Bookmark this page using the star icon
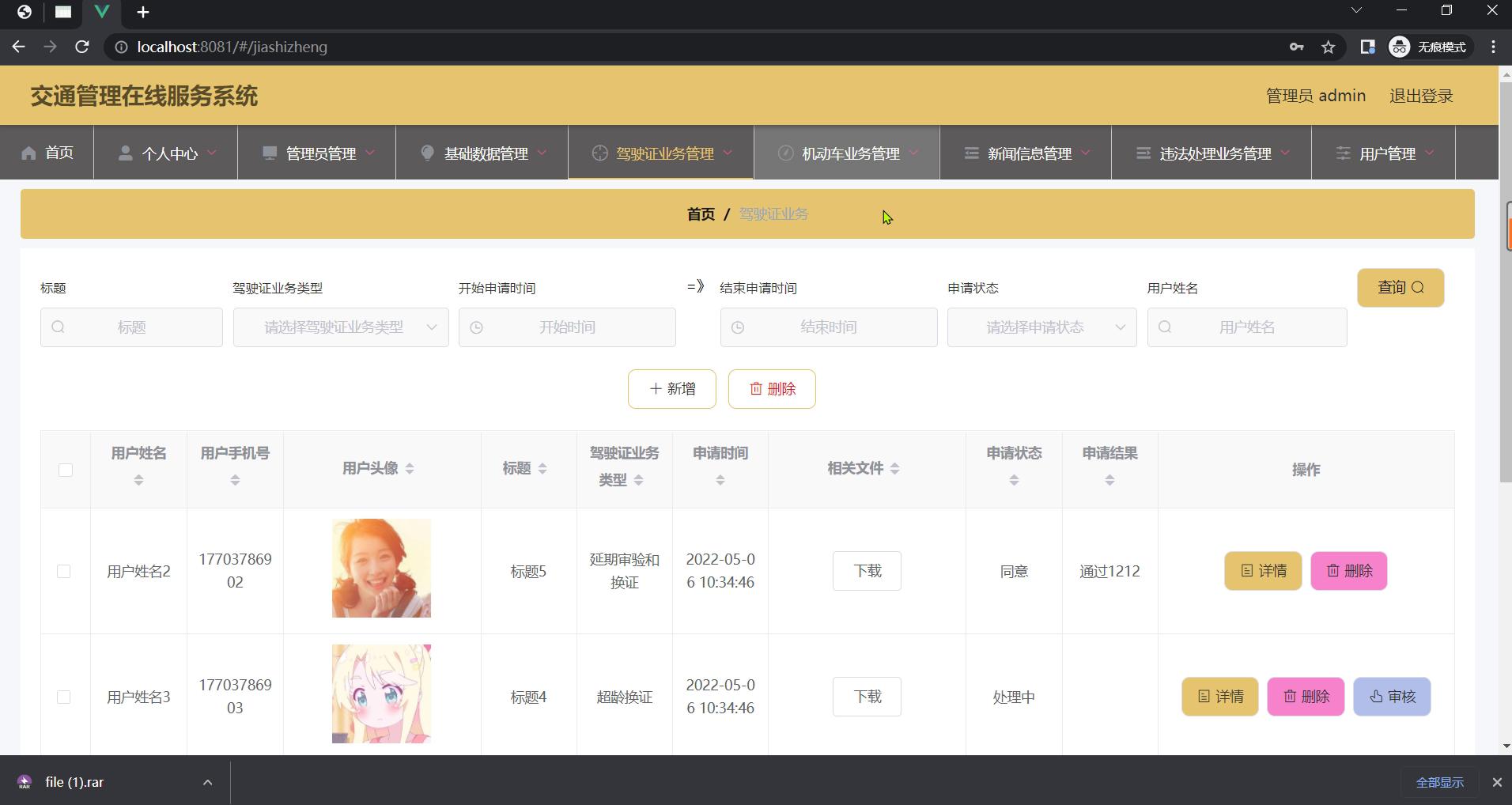 (x=1329, y=47)
